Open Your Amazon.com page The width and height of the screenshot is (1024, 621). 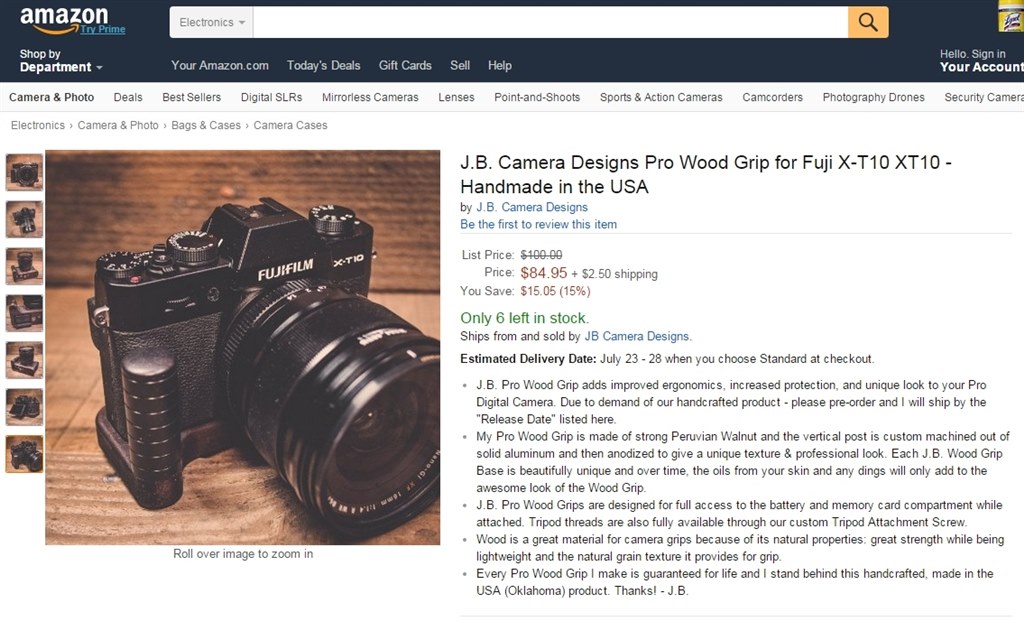[x=220, y=65]
